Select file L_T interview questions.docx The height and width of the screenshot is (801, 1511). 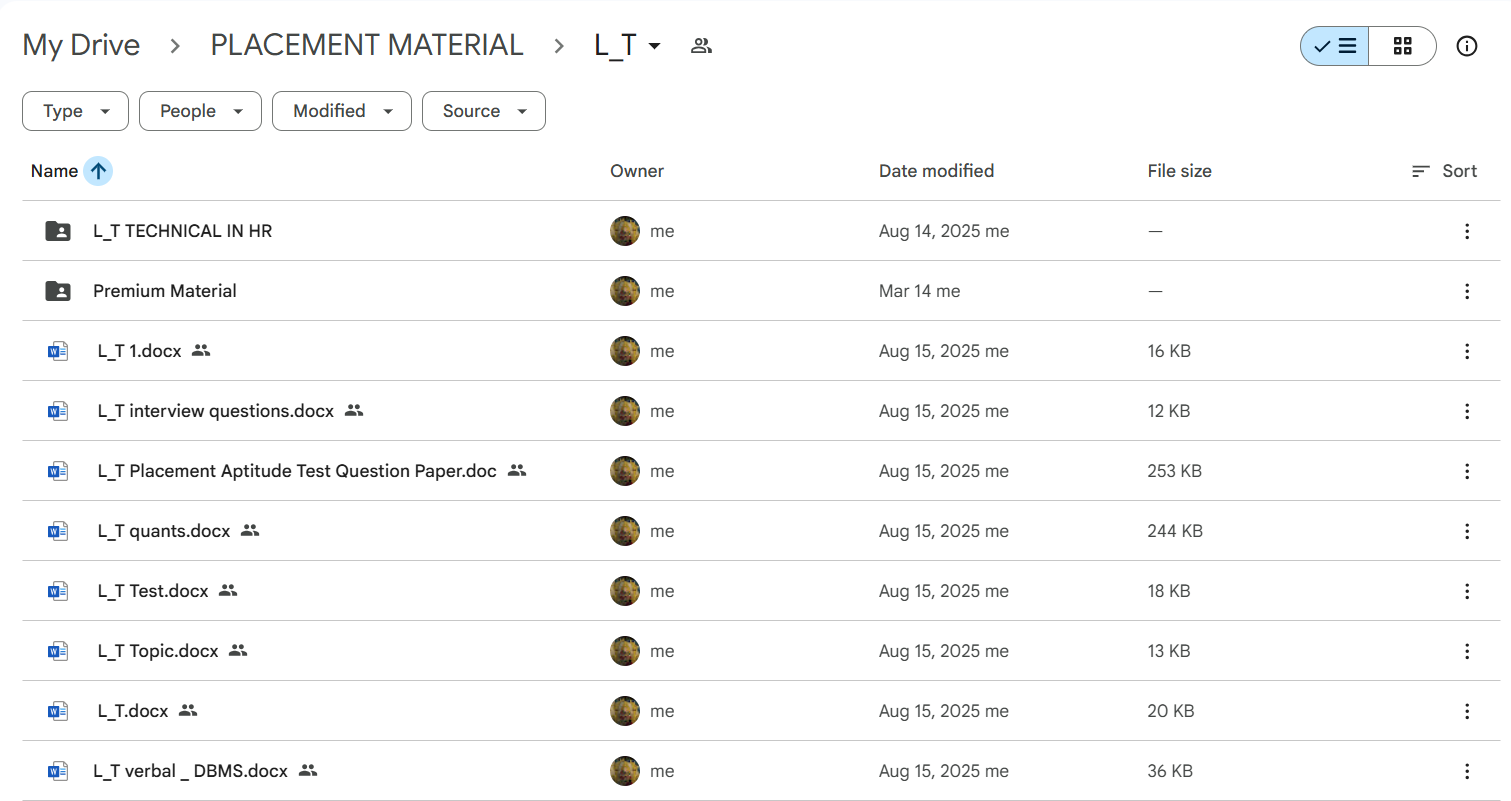click(216, 411)
